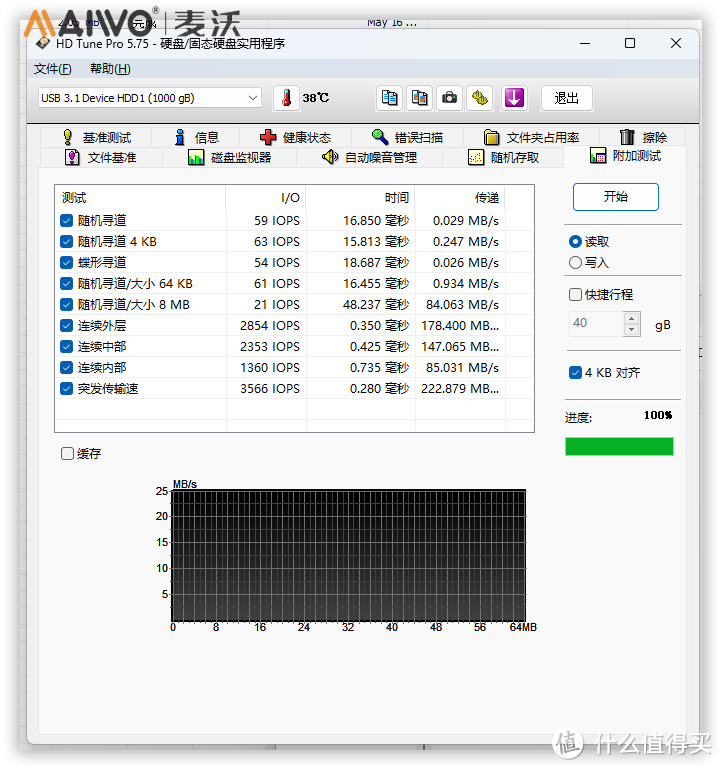
Task: Switch to the 文件基准 tab
Action: coord(100,158)
